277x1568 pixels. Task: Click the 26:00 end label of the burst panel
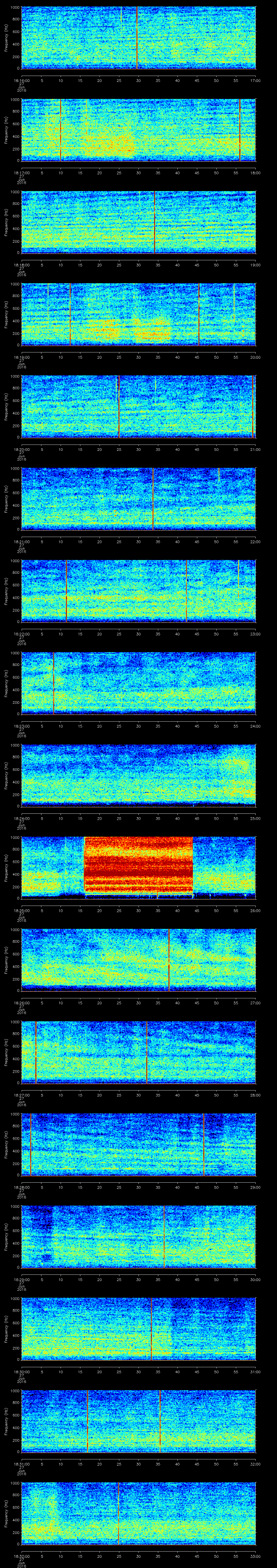click(256, 910)
